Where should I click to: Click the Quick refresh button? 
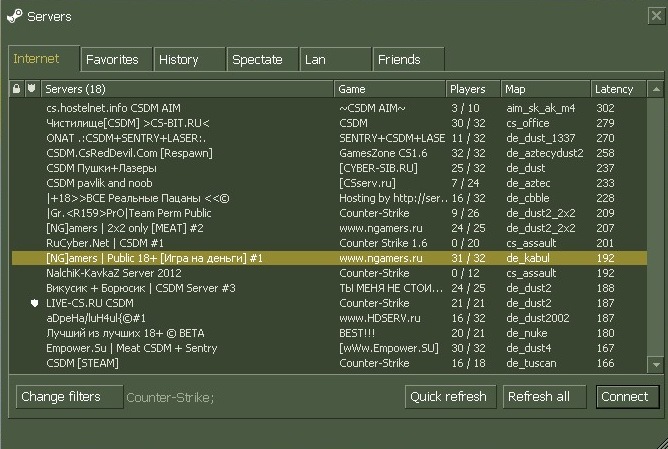click(450, 397)
